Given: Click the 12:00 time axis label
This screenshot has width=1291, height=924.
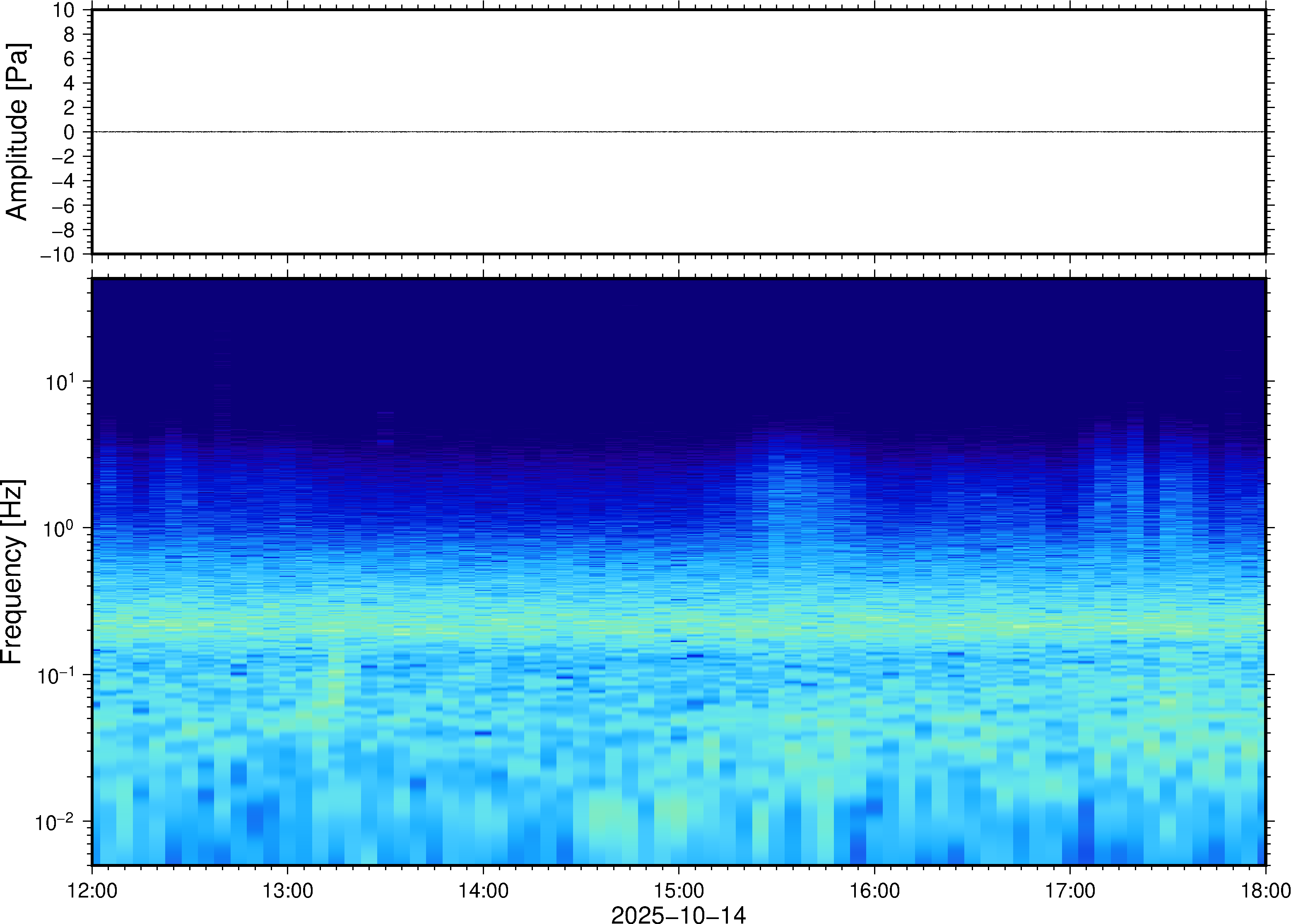Looking at the screenshot, I should (92, 890).
